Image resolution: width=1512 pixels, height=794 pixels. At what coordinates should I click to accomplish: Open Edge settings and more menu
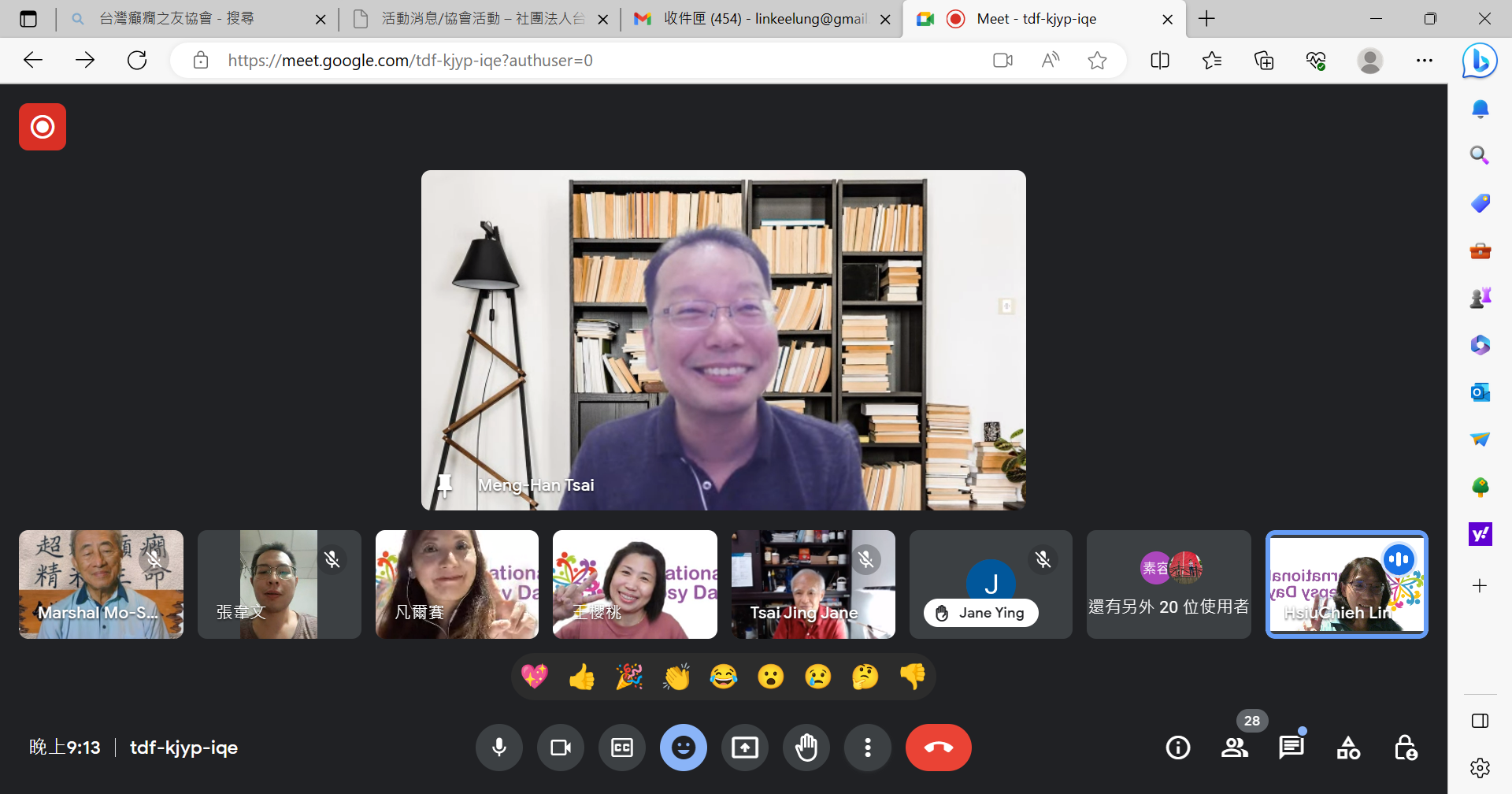[x=1425, y=61]
